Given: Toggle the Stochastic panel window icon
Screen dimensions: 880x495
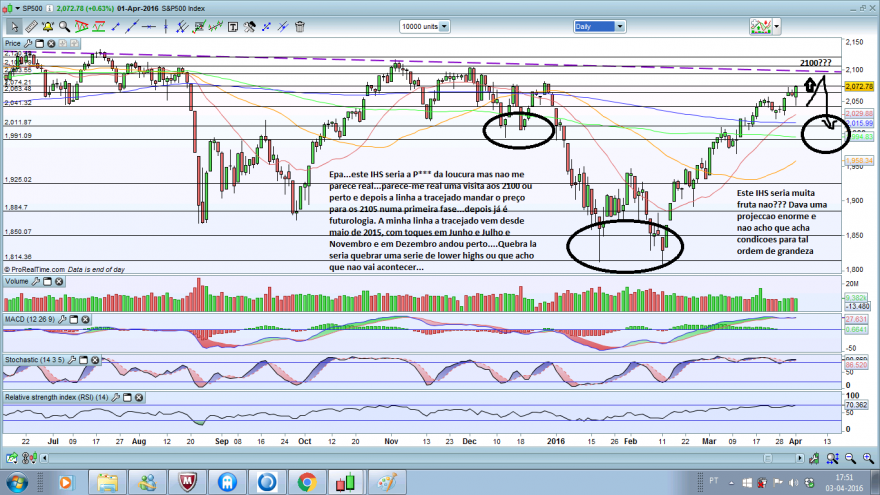Looking at the screenshot, I should pyautogui.click(x=84, y=360).
